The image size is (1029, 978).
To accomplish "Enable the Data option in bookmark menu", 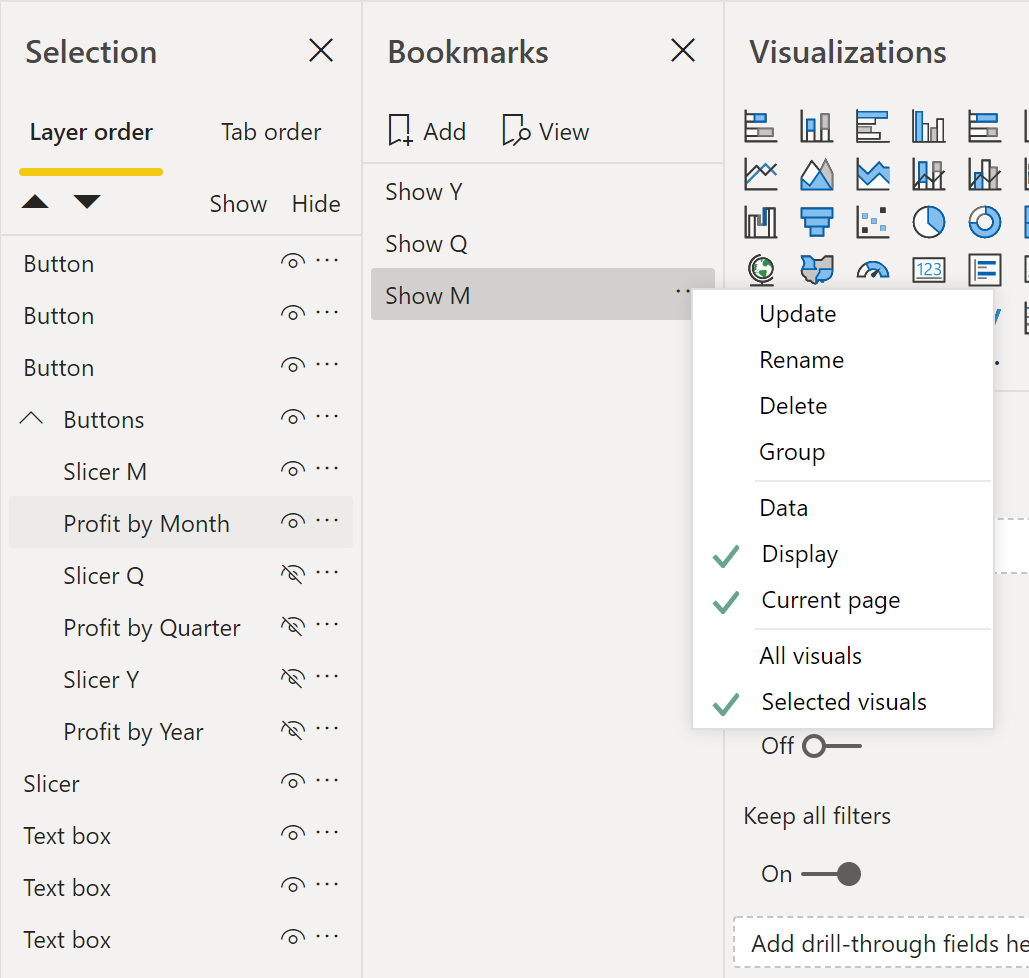I will [843, 508].
